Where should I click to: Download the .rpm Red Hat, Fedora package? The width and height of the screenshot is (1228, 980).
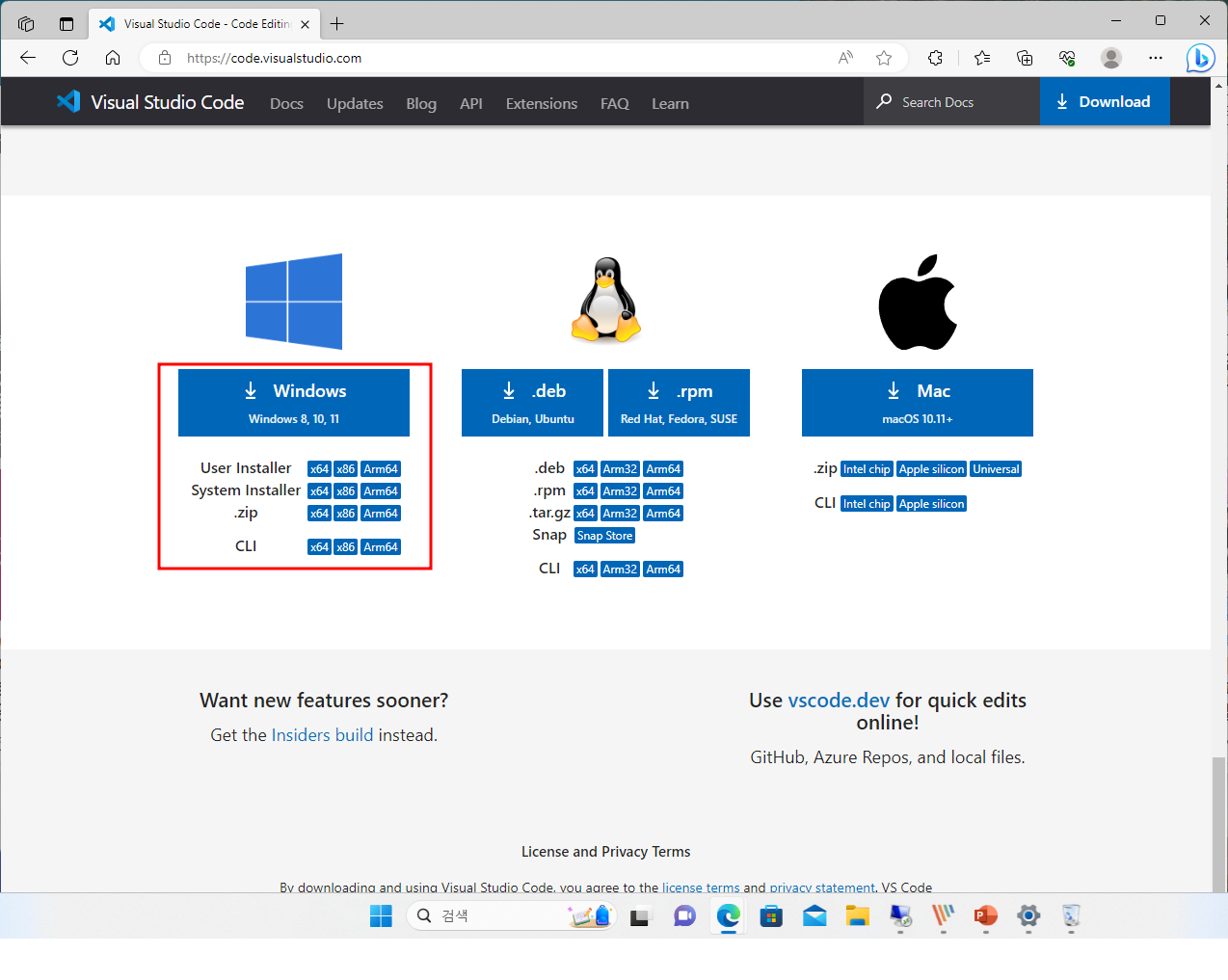679,403
